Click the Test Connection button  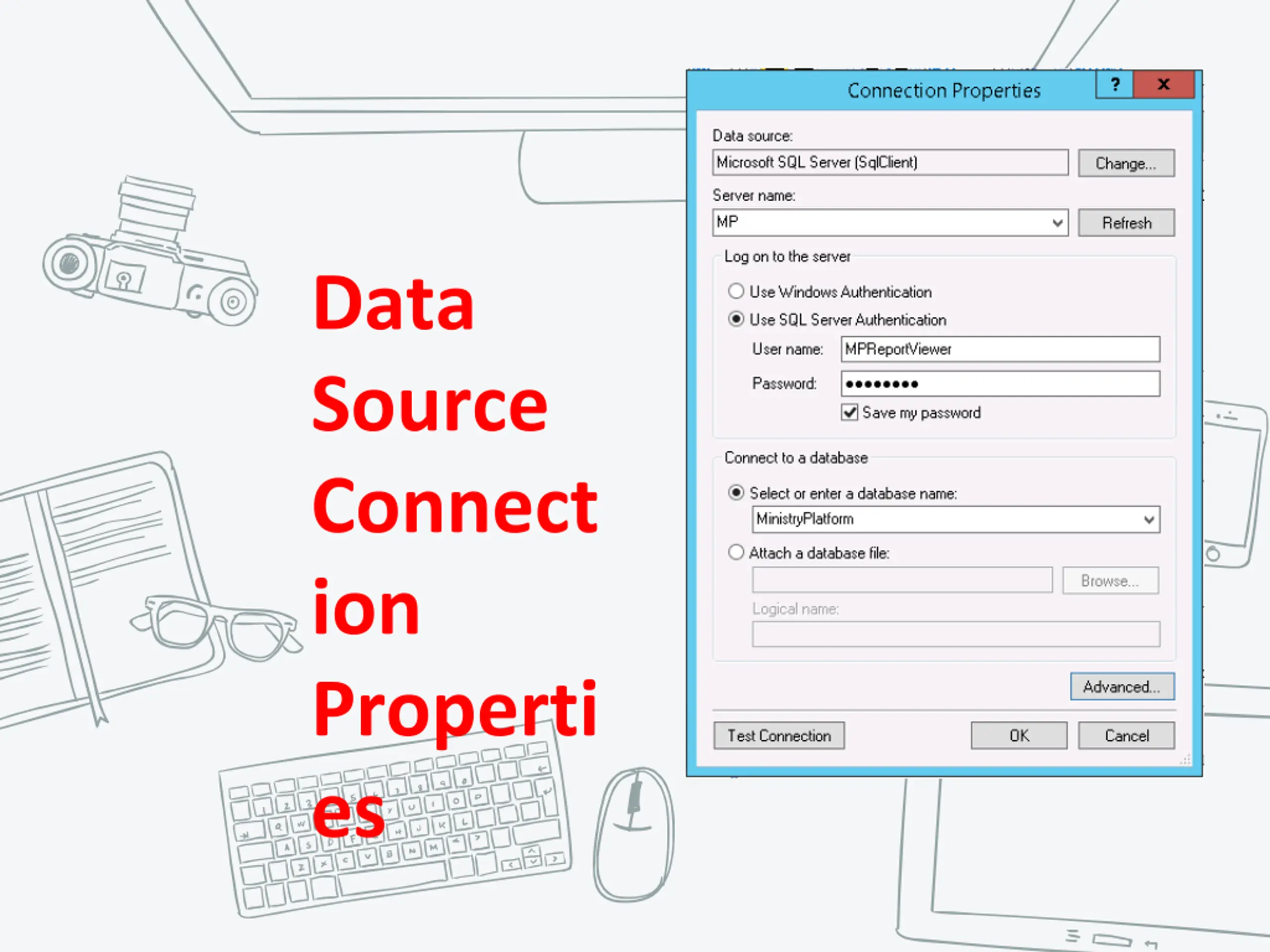pos(778,736)
